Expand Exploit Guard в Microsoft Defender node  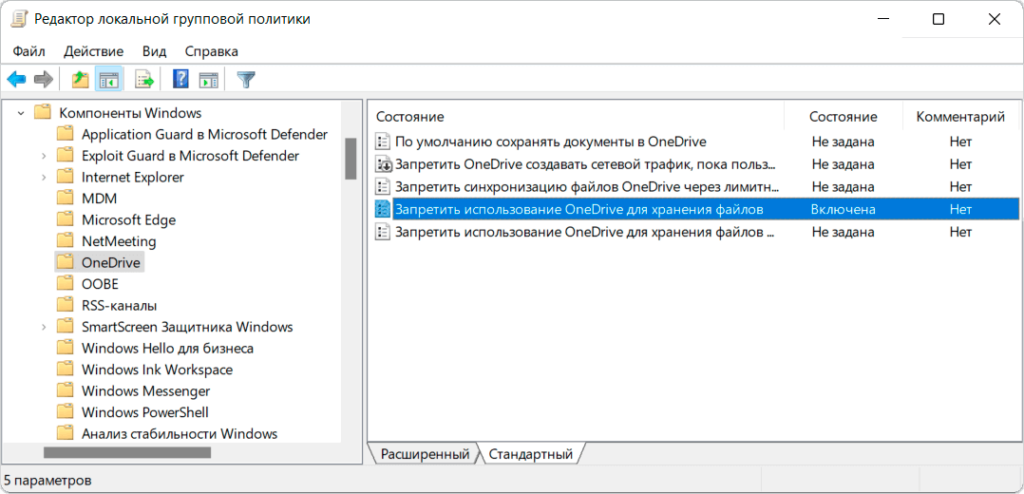(x=43, y=156)
